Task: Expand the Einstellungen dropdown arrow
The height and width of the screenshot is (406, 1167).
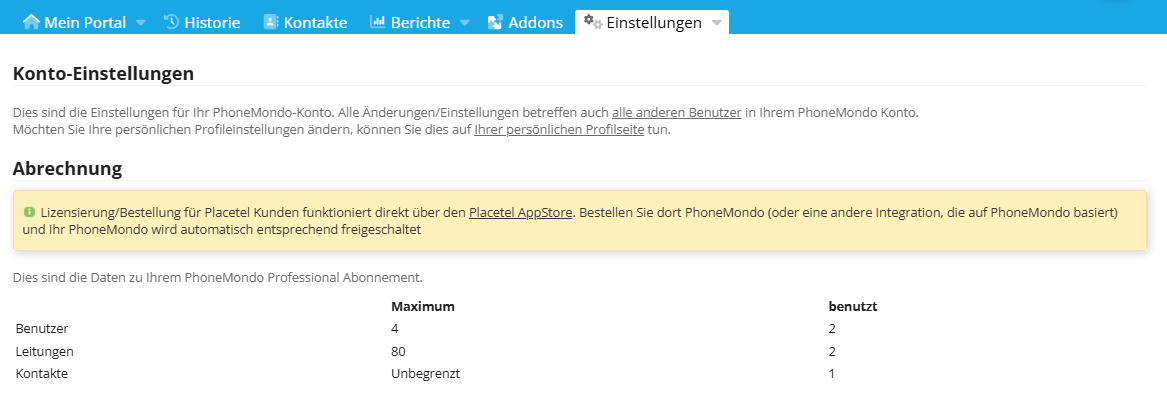Action: click(716, 23)
